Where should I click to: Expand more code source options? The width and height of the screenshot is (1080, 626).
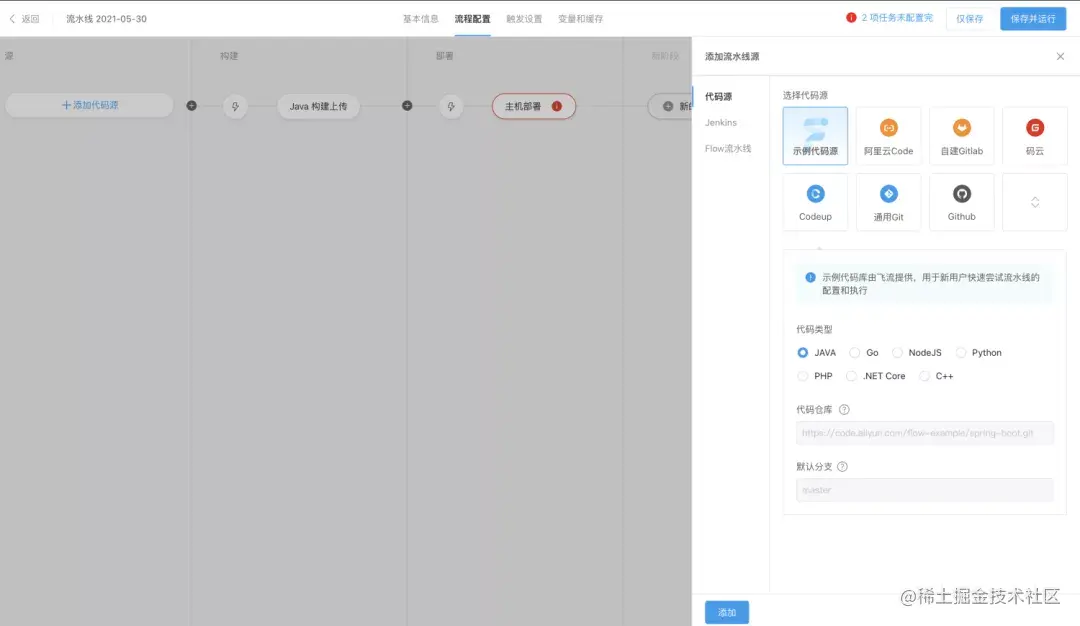tap(1035, 202)
